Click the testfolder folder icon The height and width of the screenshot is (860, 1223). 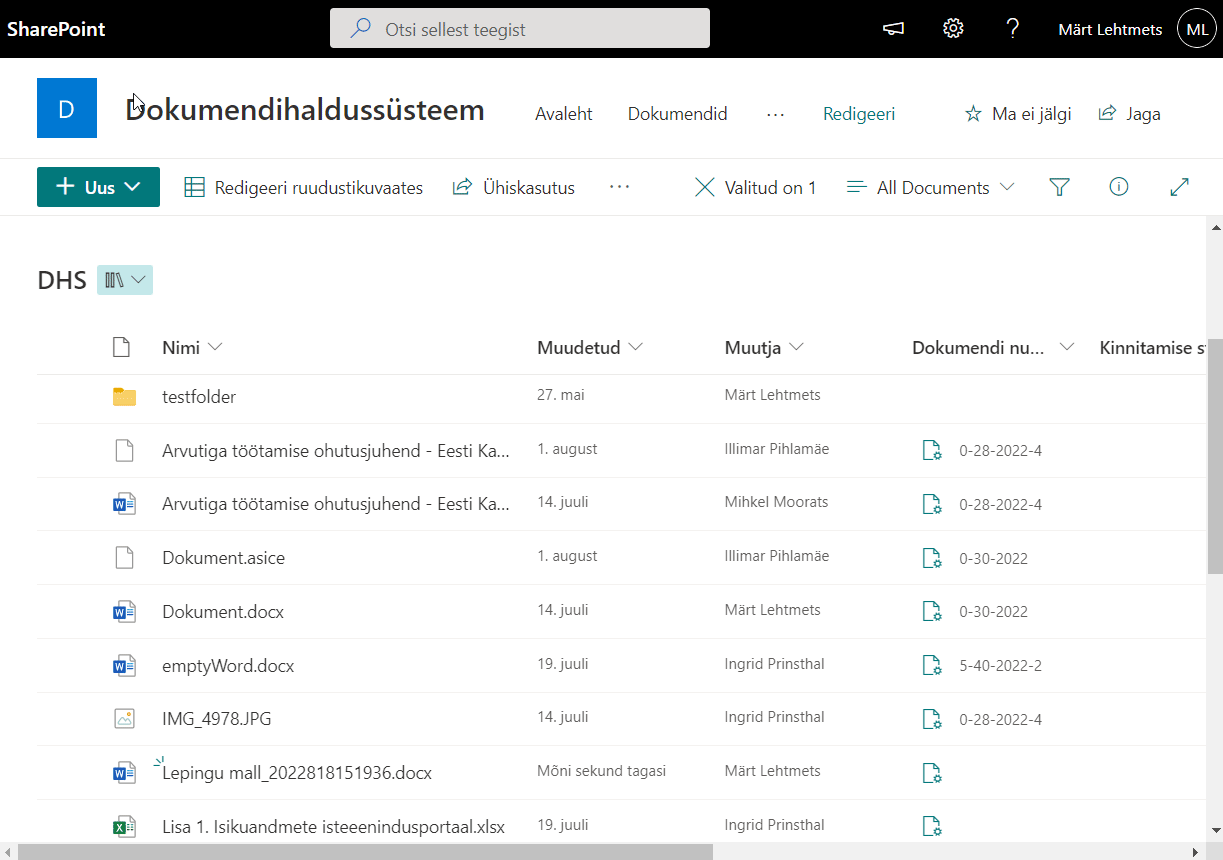[124, 397]
